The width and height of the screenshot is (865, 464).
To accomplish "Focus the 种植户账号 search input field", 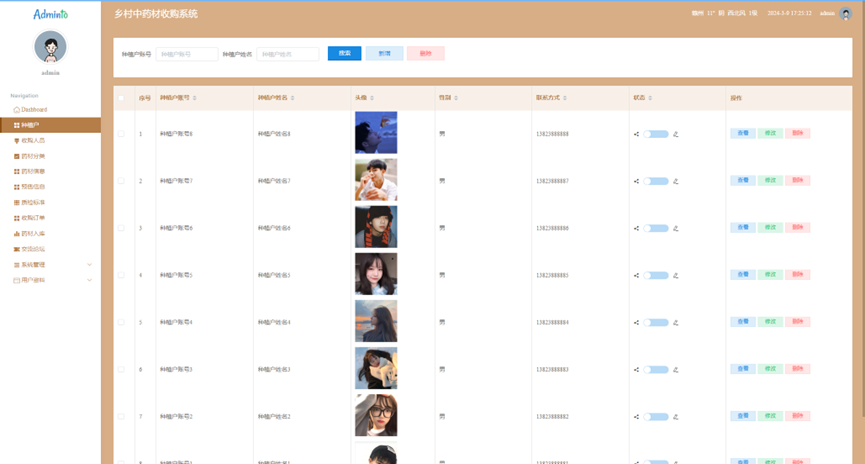I will [x=187, y=54].
